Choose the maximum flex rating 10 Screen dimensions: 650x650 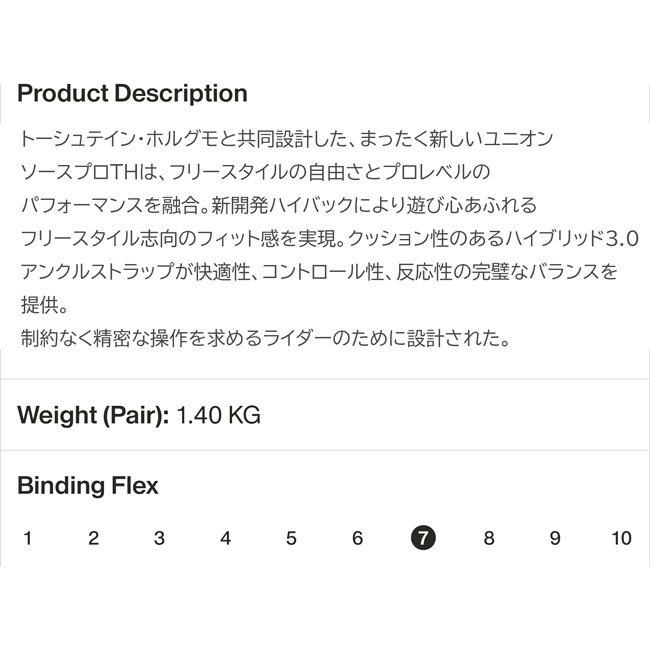[x=621, y=538]
